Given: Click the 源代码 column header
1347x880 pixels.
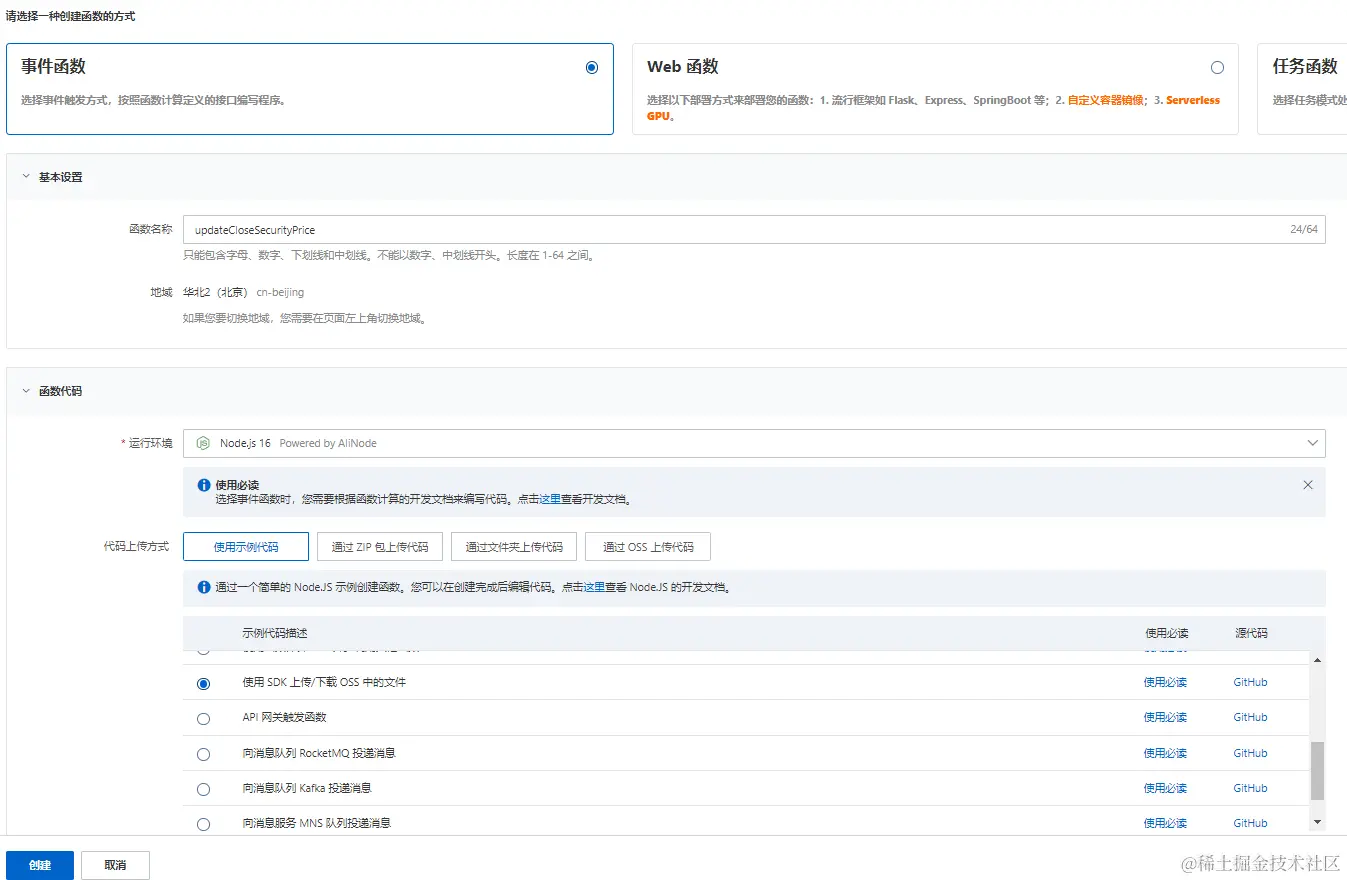Looking at the screenshot, I should 1251,633.
